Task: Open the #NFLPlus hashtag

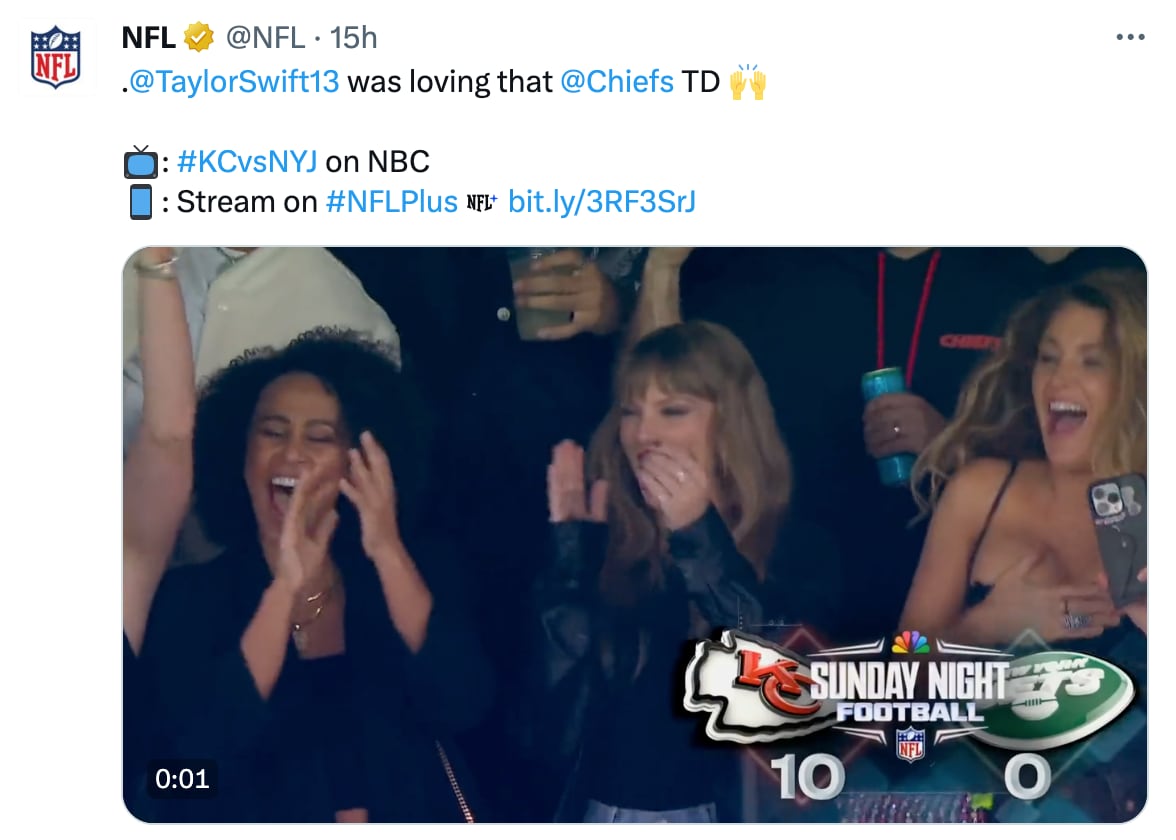Action: [x=392, y=202]
